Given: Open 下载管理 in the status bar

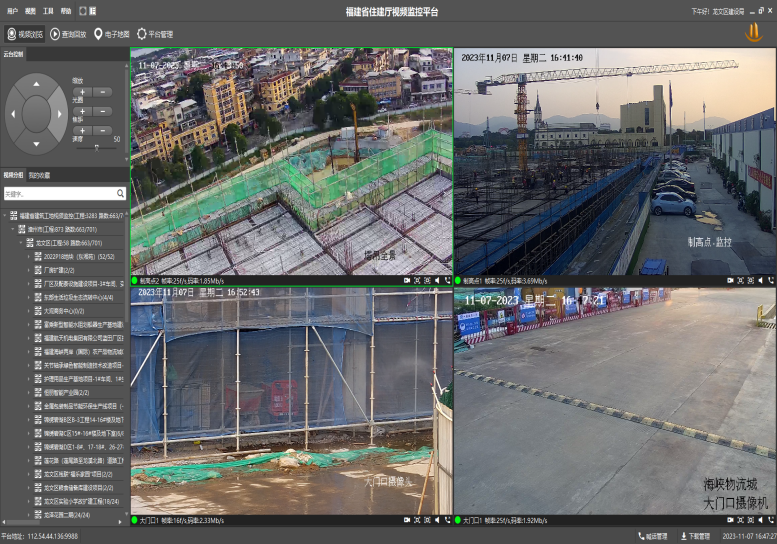Looking at the screenshot, I should pos(695,536).
